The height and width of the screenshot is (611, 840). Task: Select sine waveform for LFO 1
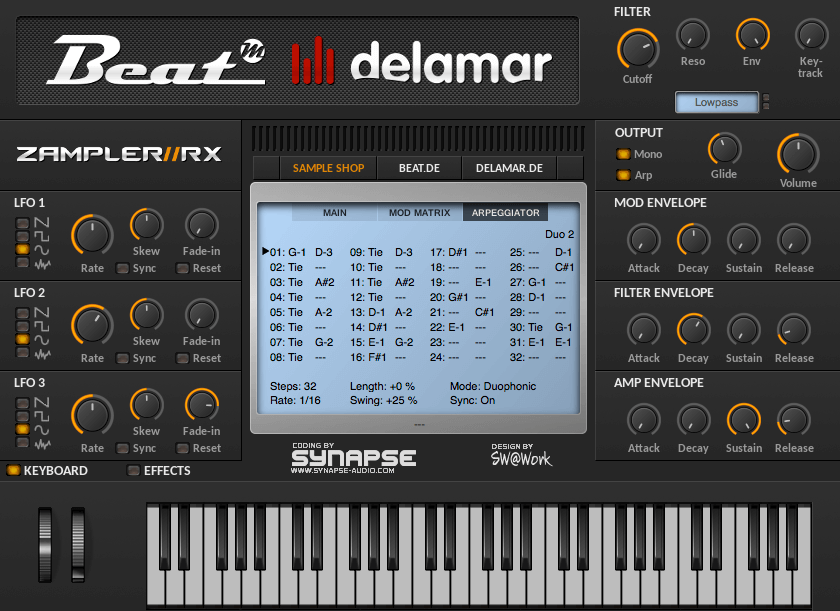coord(22,249)
